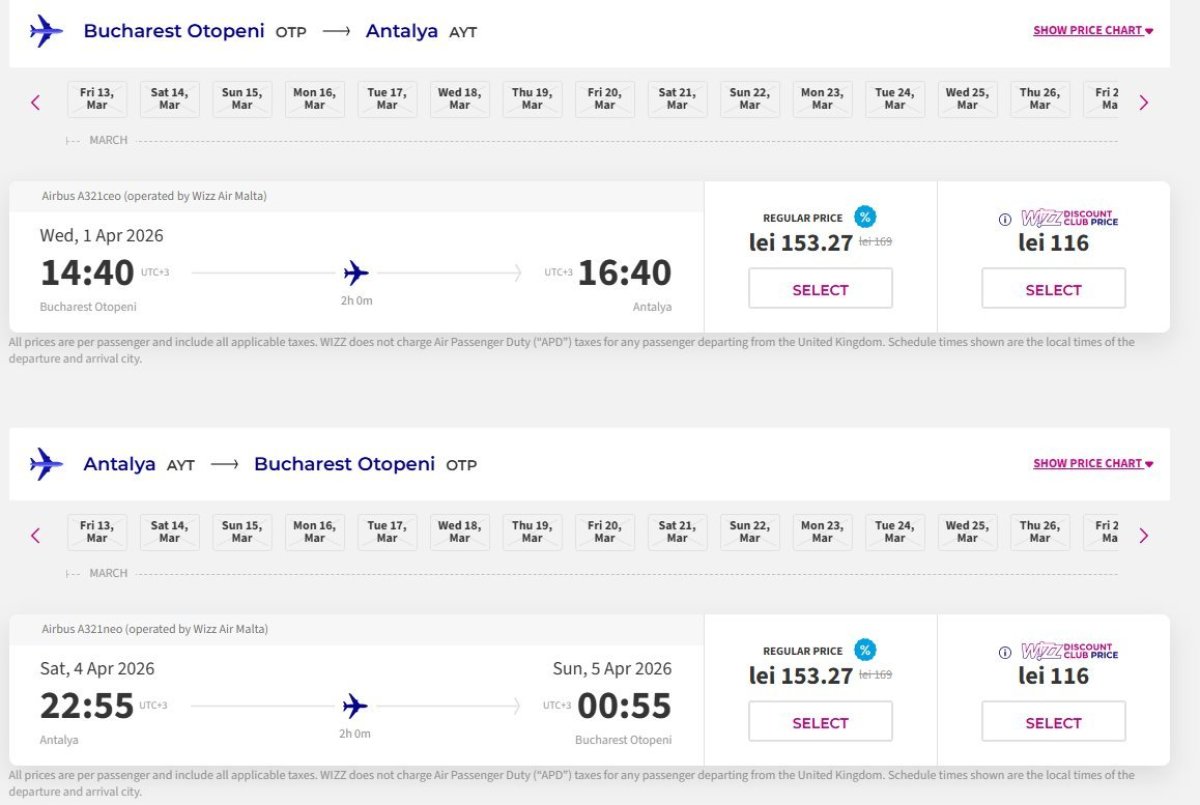This screenshot has width=1200, height=805.
Task: Select return Wizz Discount Club fare
Action: (x=1053, y=723)
